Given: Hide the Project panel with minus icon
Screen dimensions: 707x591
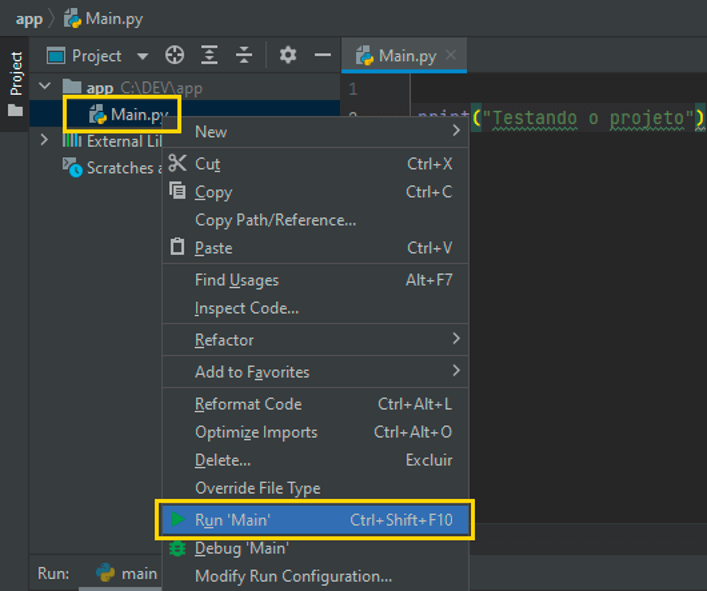Looking at the screenshot, I should tap(322, 55).
